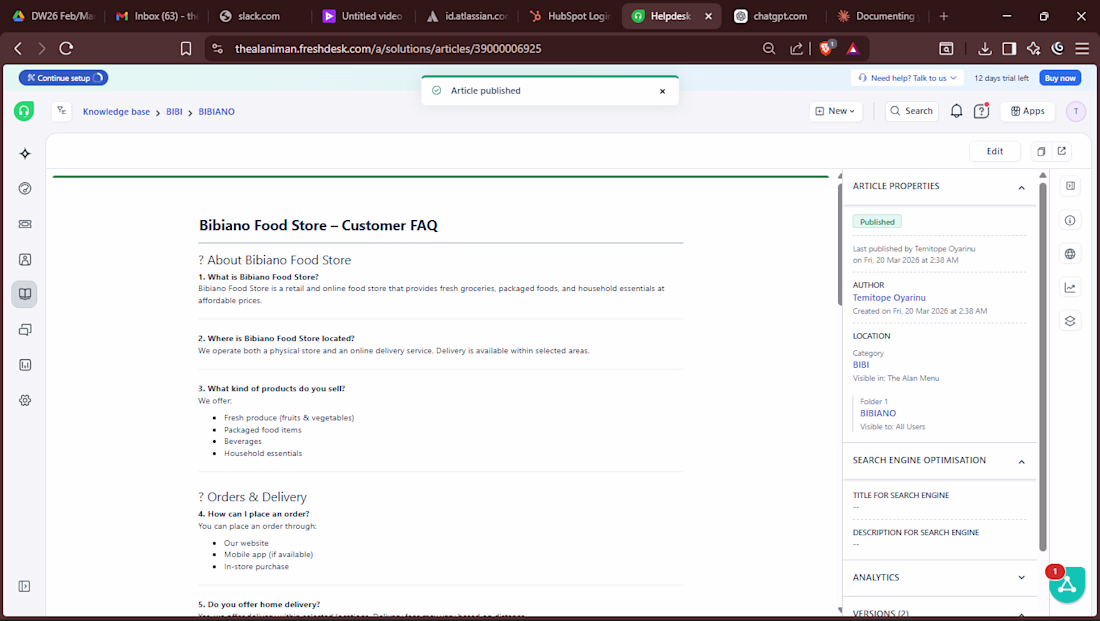Open the BIBI category link in properties

[x=861, y=365]
